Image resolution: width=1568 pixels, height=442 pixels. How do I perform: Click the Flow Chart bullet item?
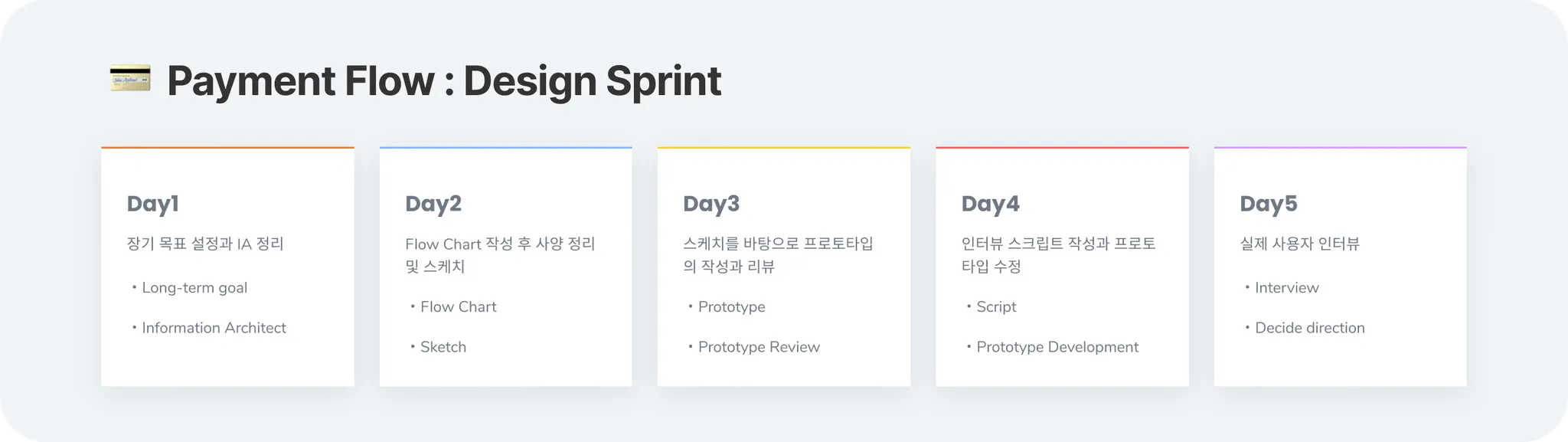458,307
